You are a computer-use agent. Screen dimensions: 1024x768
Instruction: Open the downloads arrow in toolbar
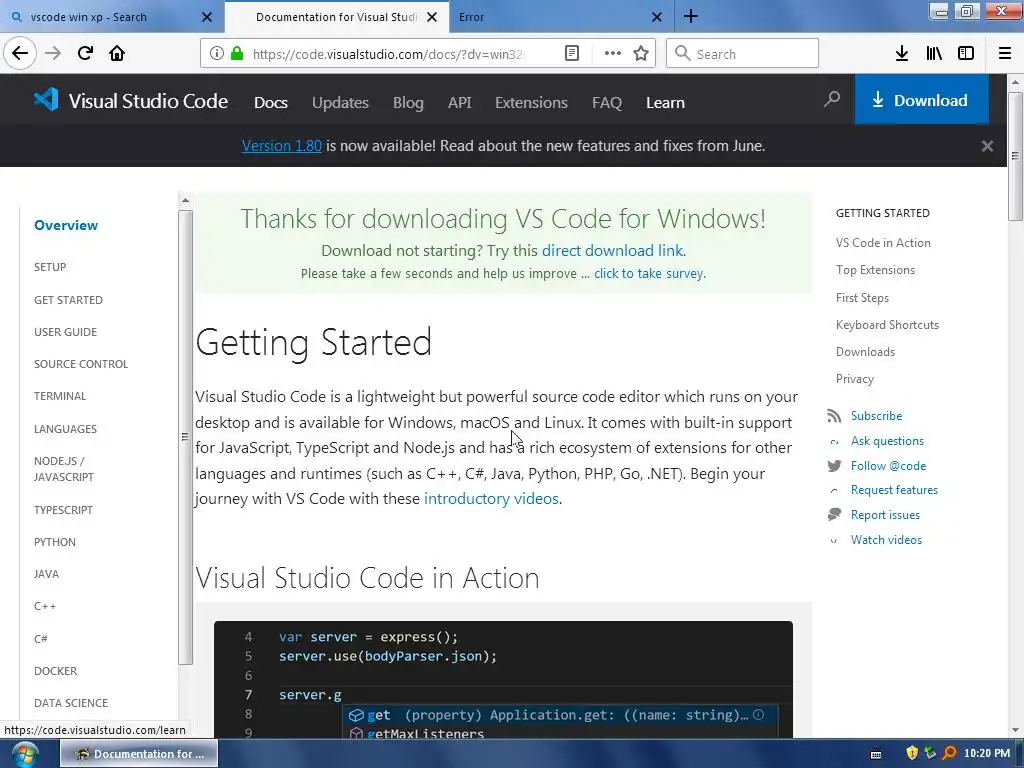click(x=902, y=54)
